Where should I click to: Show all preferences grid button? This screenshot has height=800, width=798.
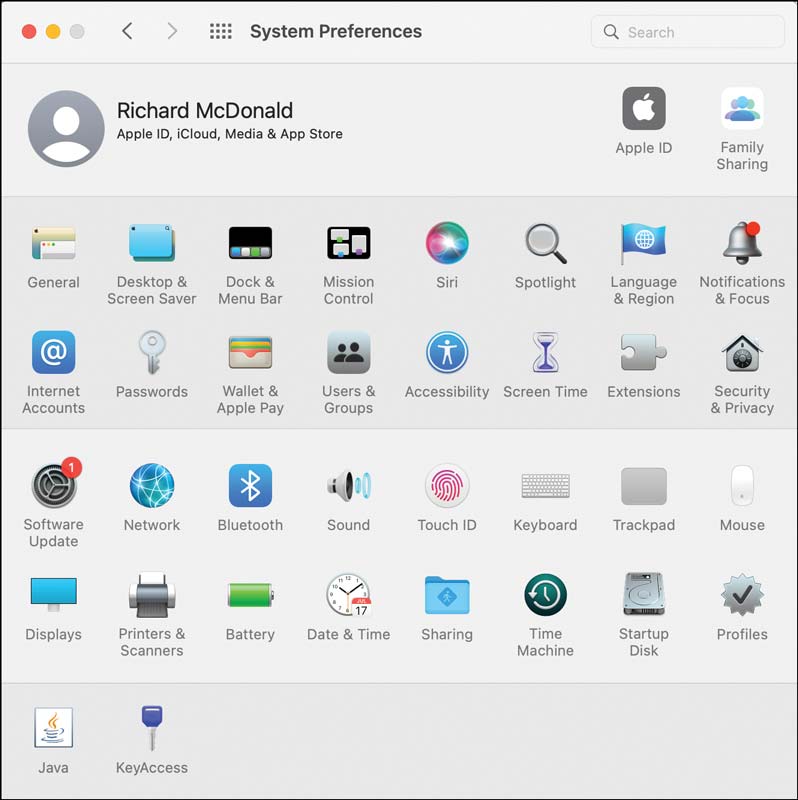tap(221, 32)
